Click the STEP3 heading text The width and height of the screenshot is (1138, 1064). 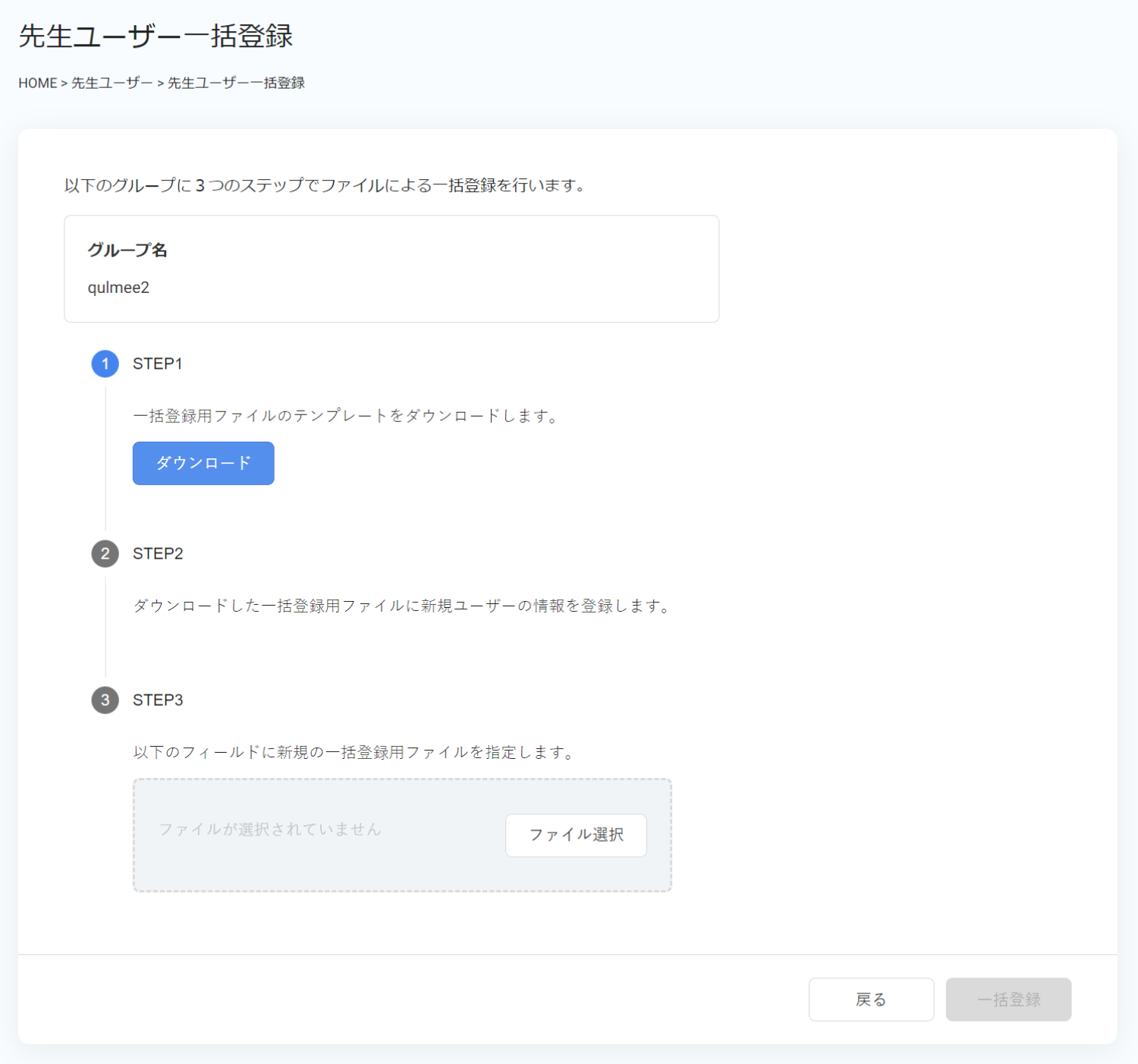(x=158, y=700)
